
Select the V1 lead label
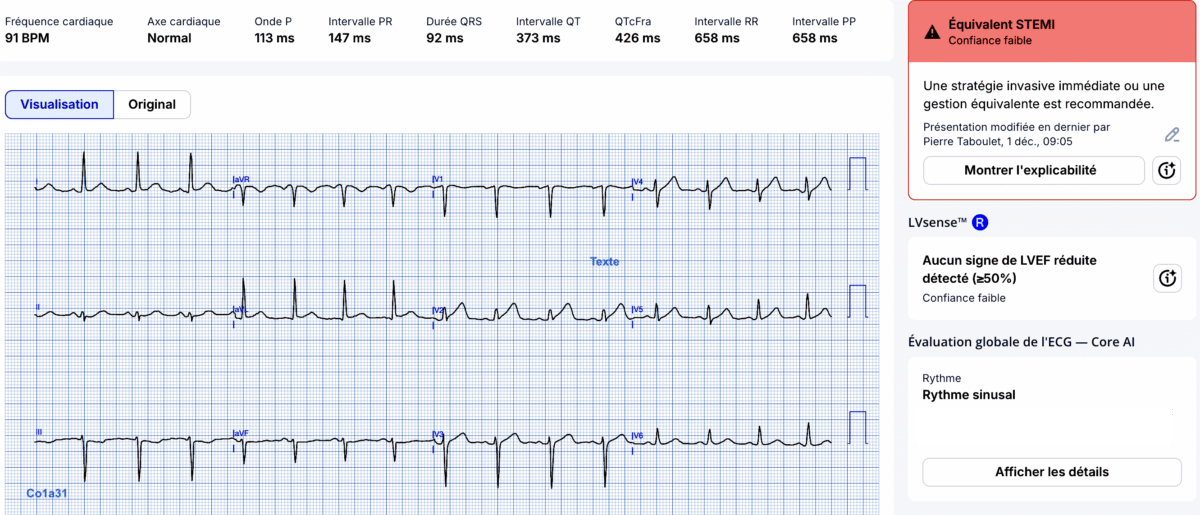click(x=437, y=180)
